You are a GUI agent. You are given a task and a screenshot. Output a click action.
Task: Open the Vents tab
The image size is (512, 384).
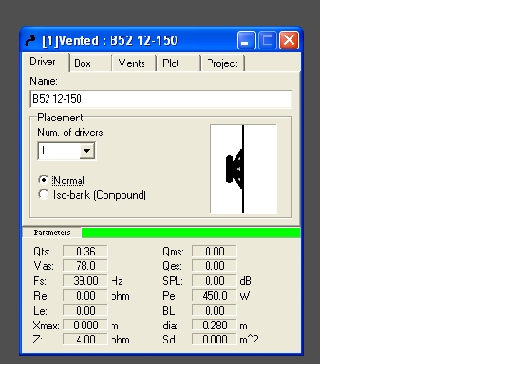coord(134,63)
